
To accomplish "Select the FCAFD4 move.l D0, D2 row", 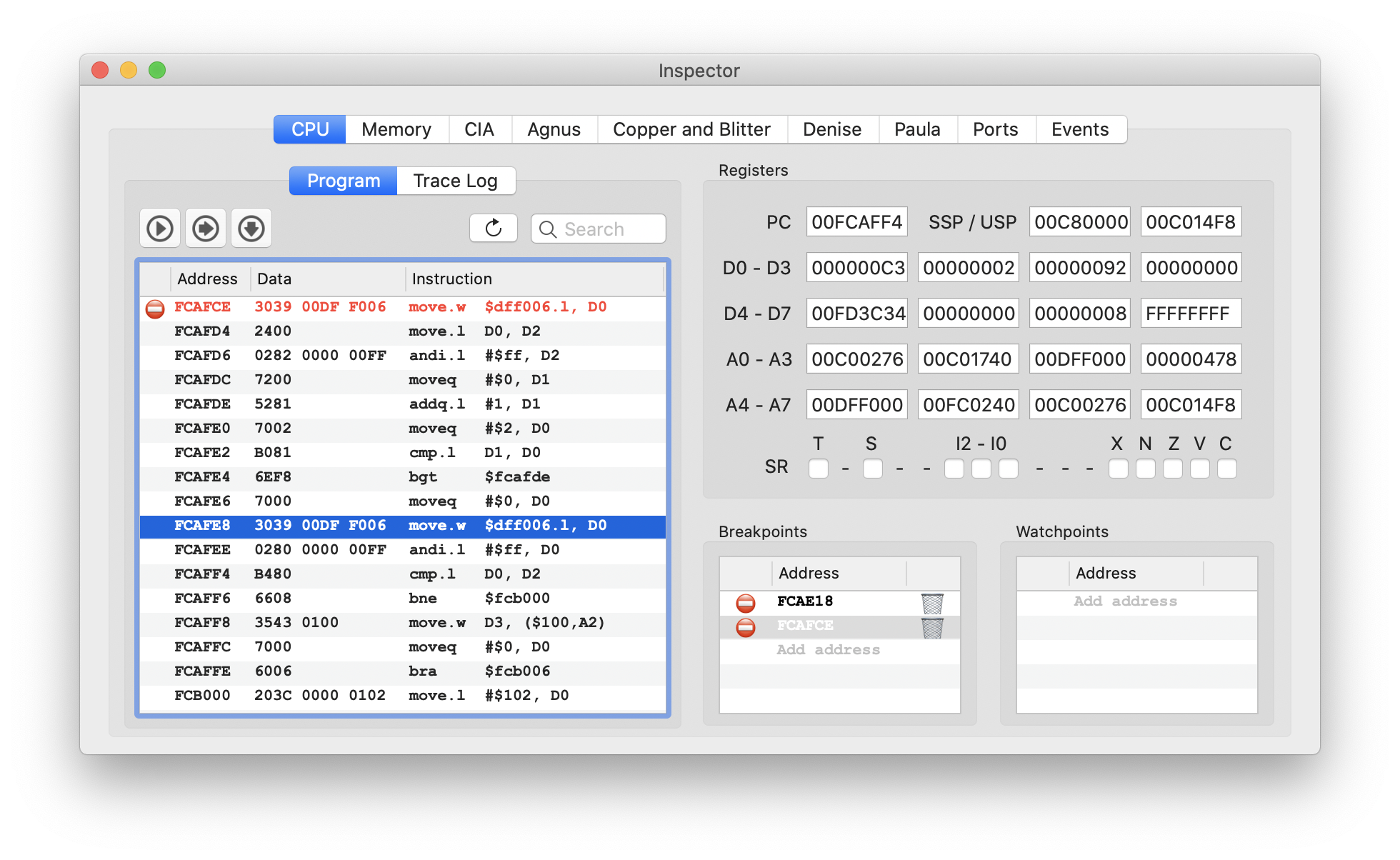I will pyautogui.click(x=403, y=332).
